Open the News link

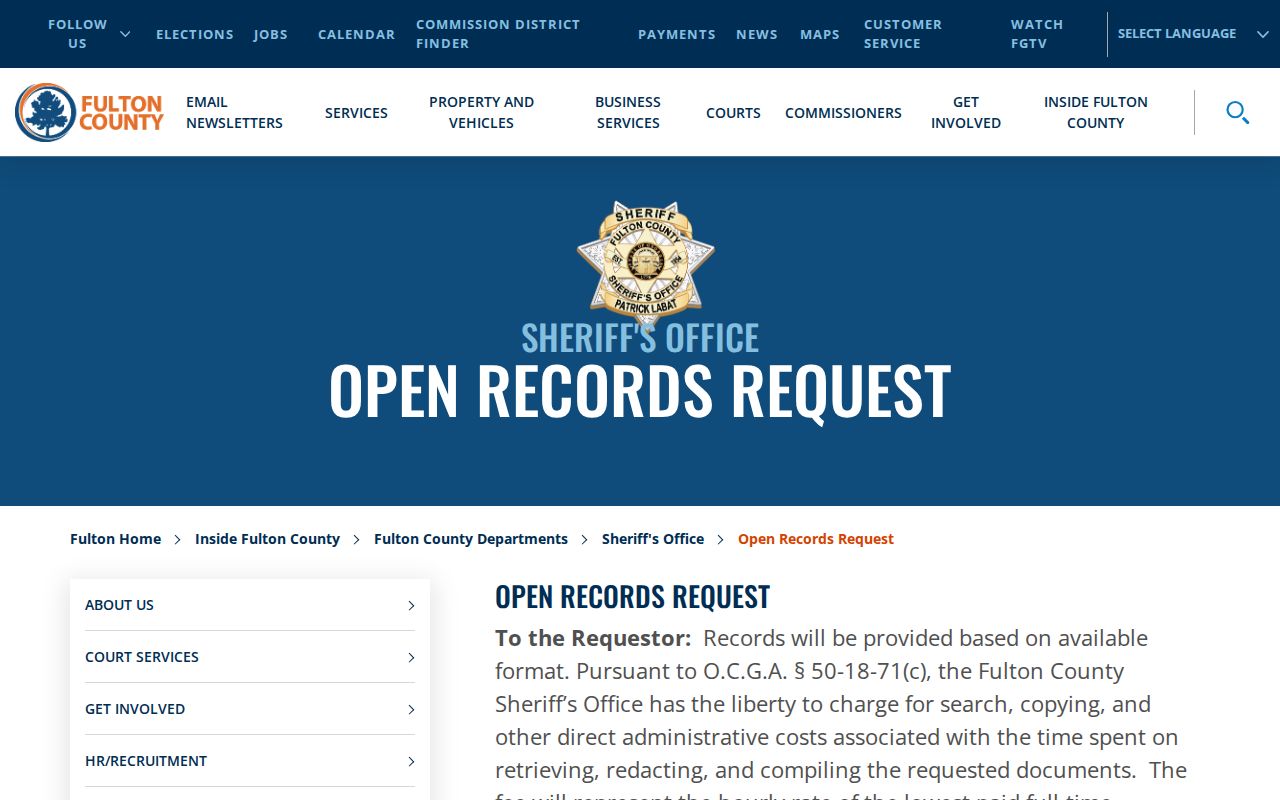pyautogui.click(x=757, y=34)
